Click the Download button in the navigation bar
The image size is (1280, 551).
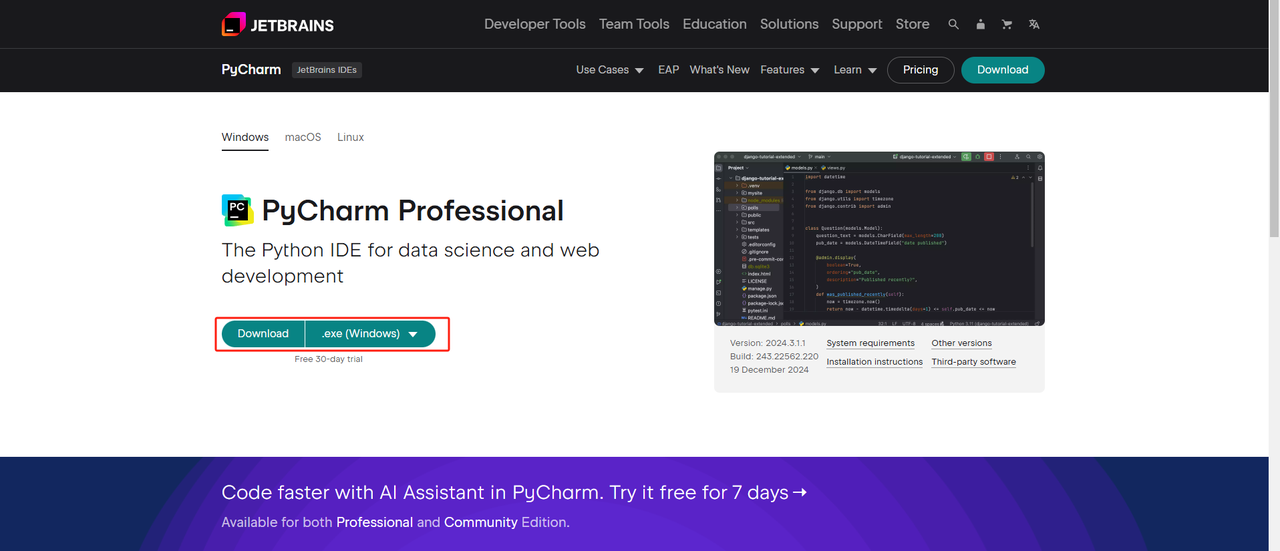pyautogui.click(x=1003, y=70)
